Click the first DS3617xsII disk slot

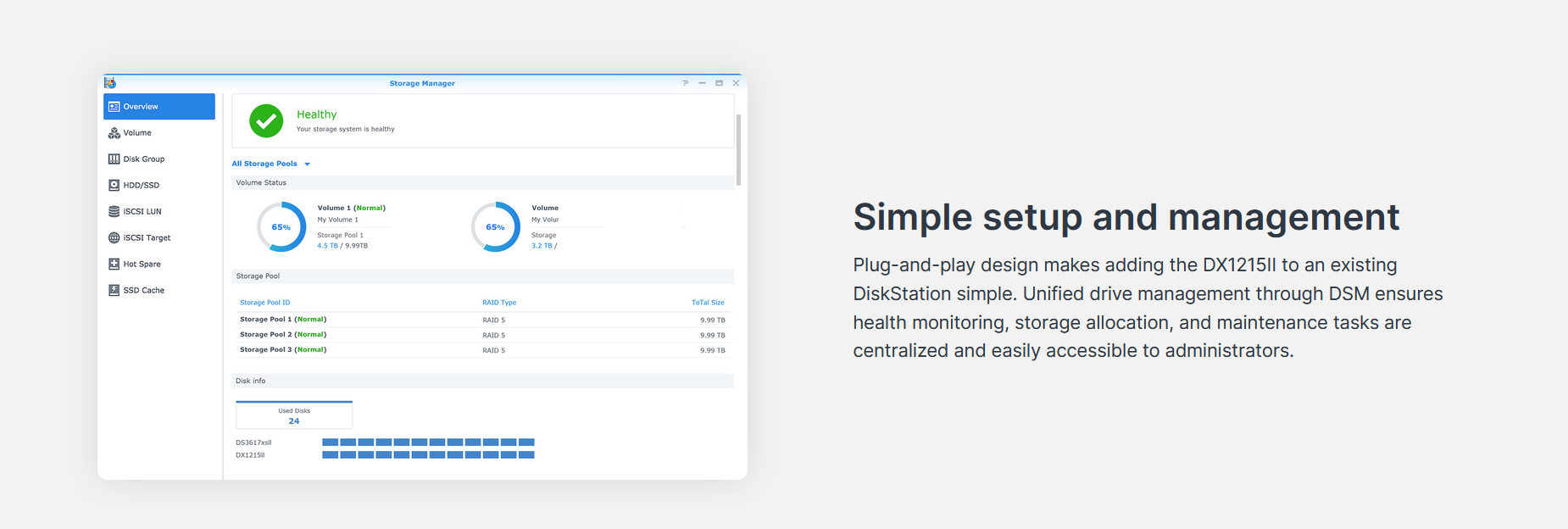point(331,443)
